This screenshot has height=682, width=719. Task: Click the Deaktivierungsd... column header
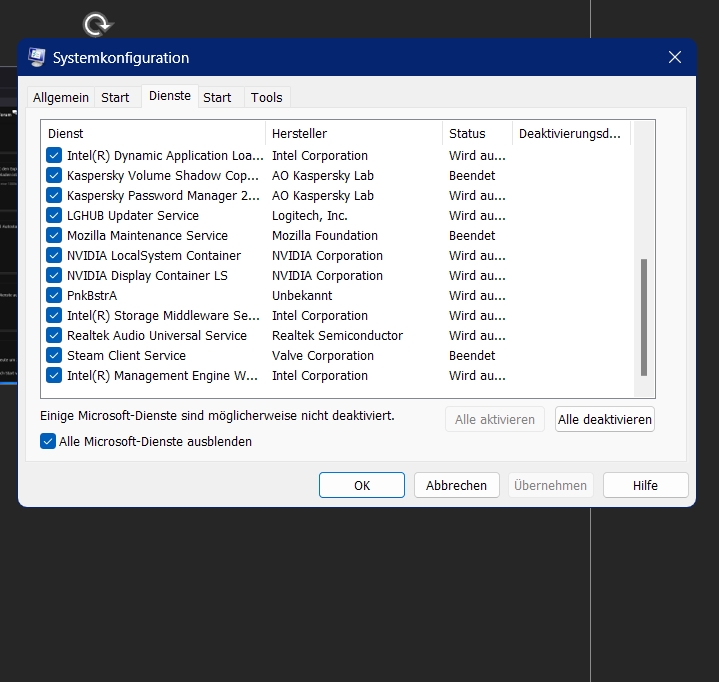(x=571, y=133)
